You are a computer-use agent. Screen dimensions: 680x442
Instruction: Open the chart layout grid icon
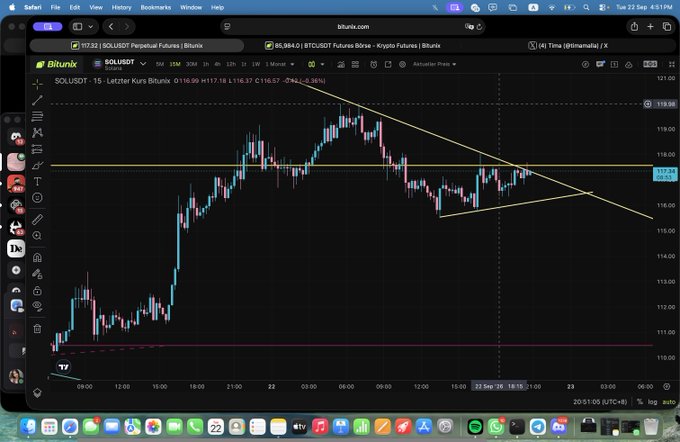(355, 64)
